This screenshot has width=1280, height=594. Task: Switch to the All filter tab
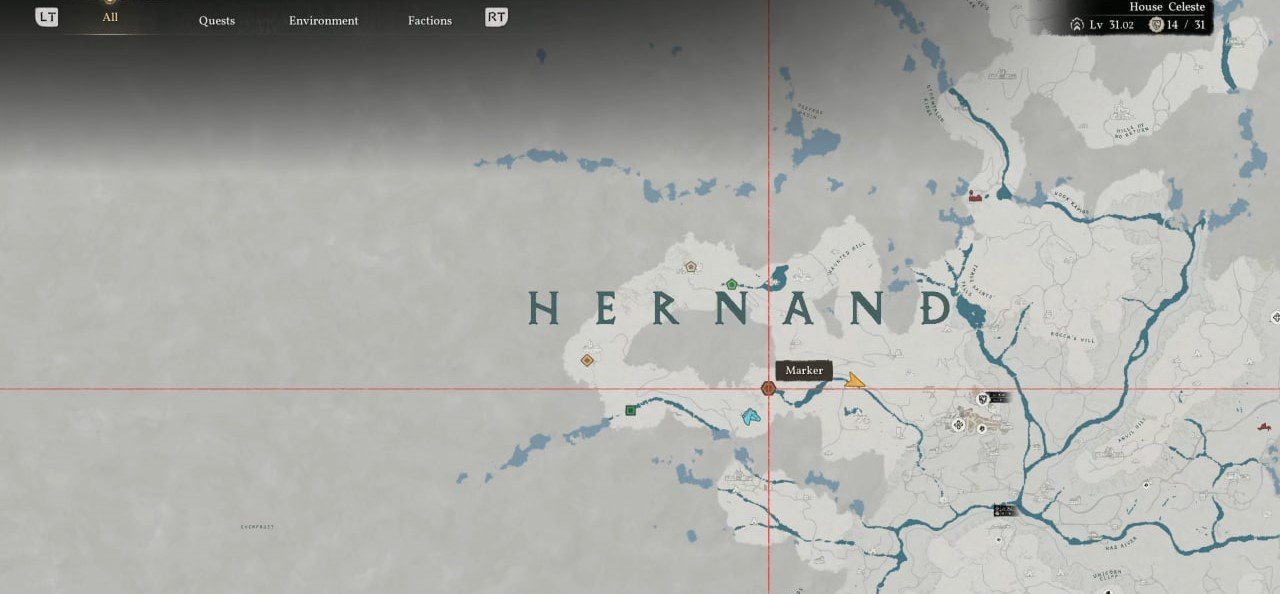110,17
